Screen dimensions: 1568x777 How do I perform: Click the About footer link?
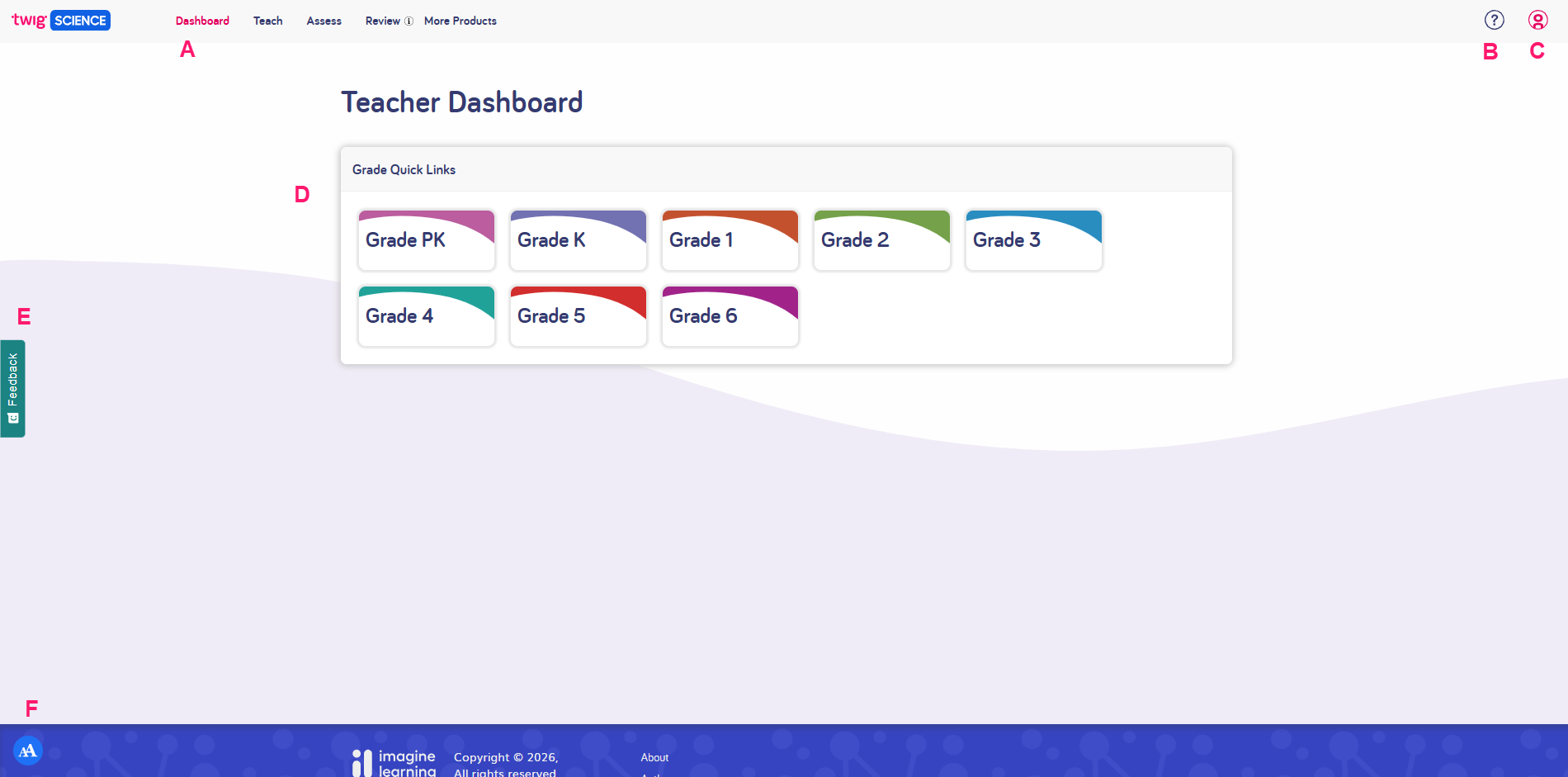[x=654, y=757]
